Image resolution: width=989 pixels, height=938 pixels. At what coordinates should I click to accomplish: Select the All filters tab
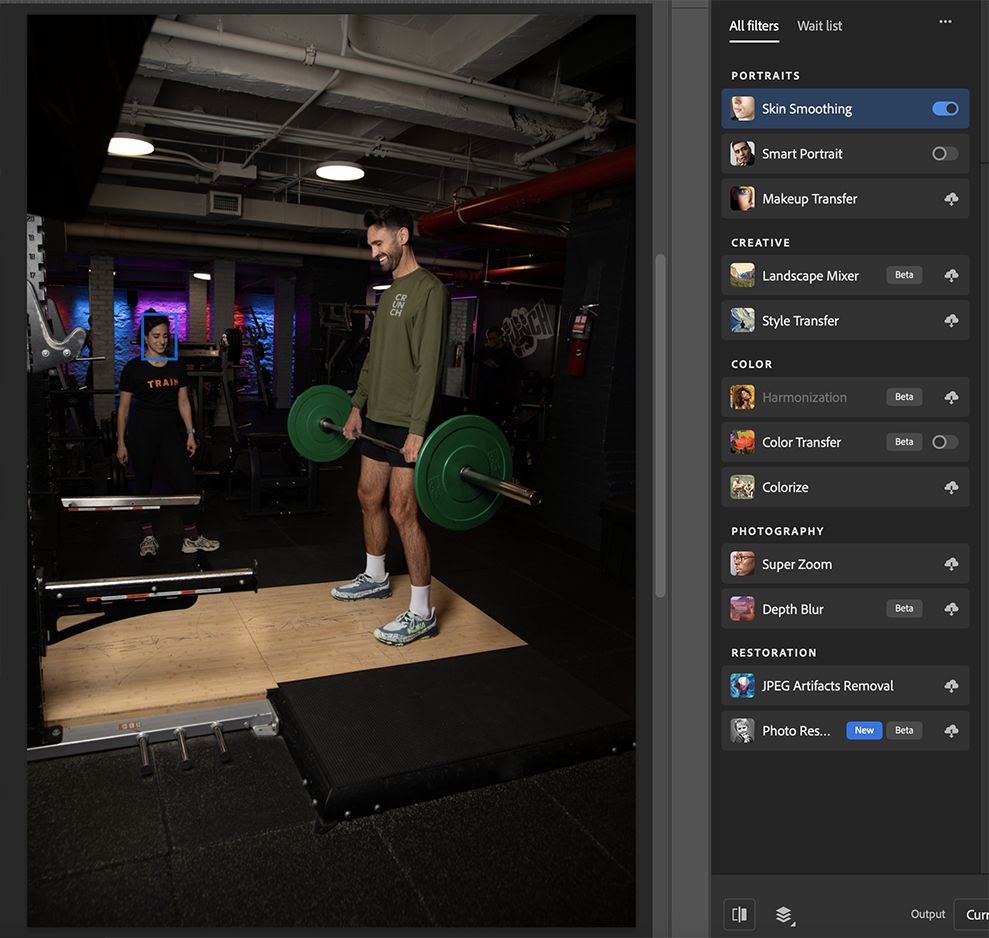pos(754,25)
